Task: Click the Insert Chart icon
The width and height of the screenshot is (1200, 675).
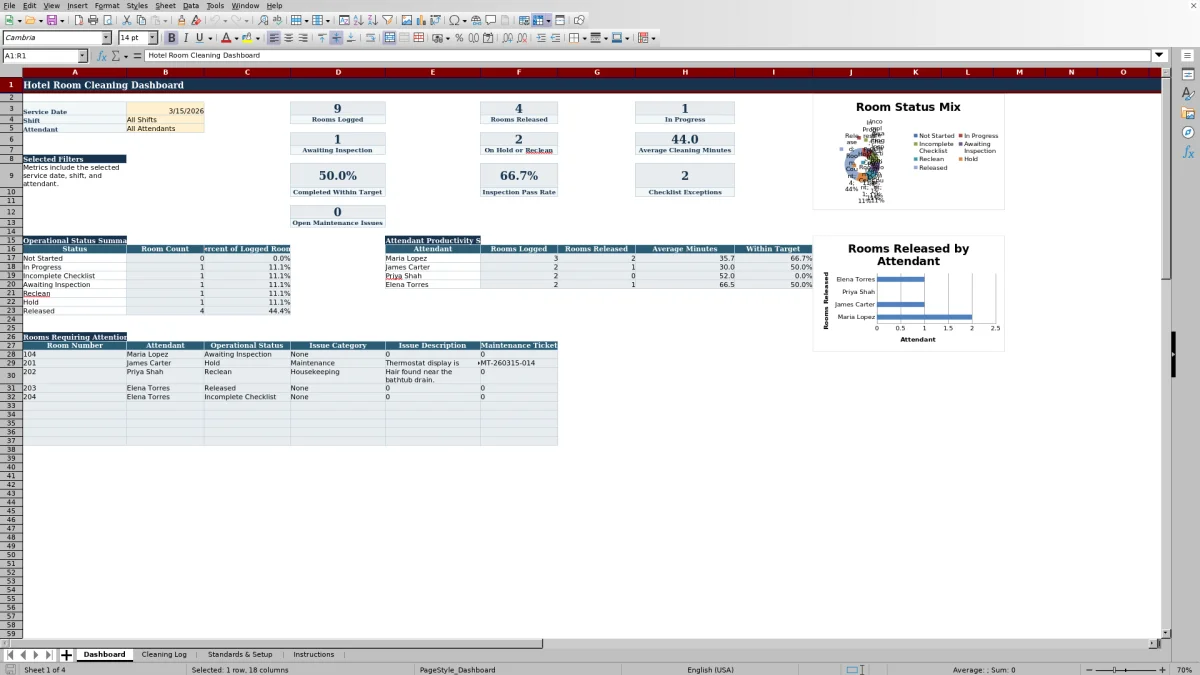Action: coord(420,20)
